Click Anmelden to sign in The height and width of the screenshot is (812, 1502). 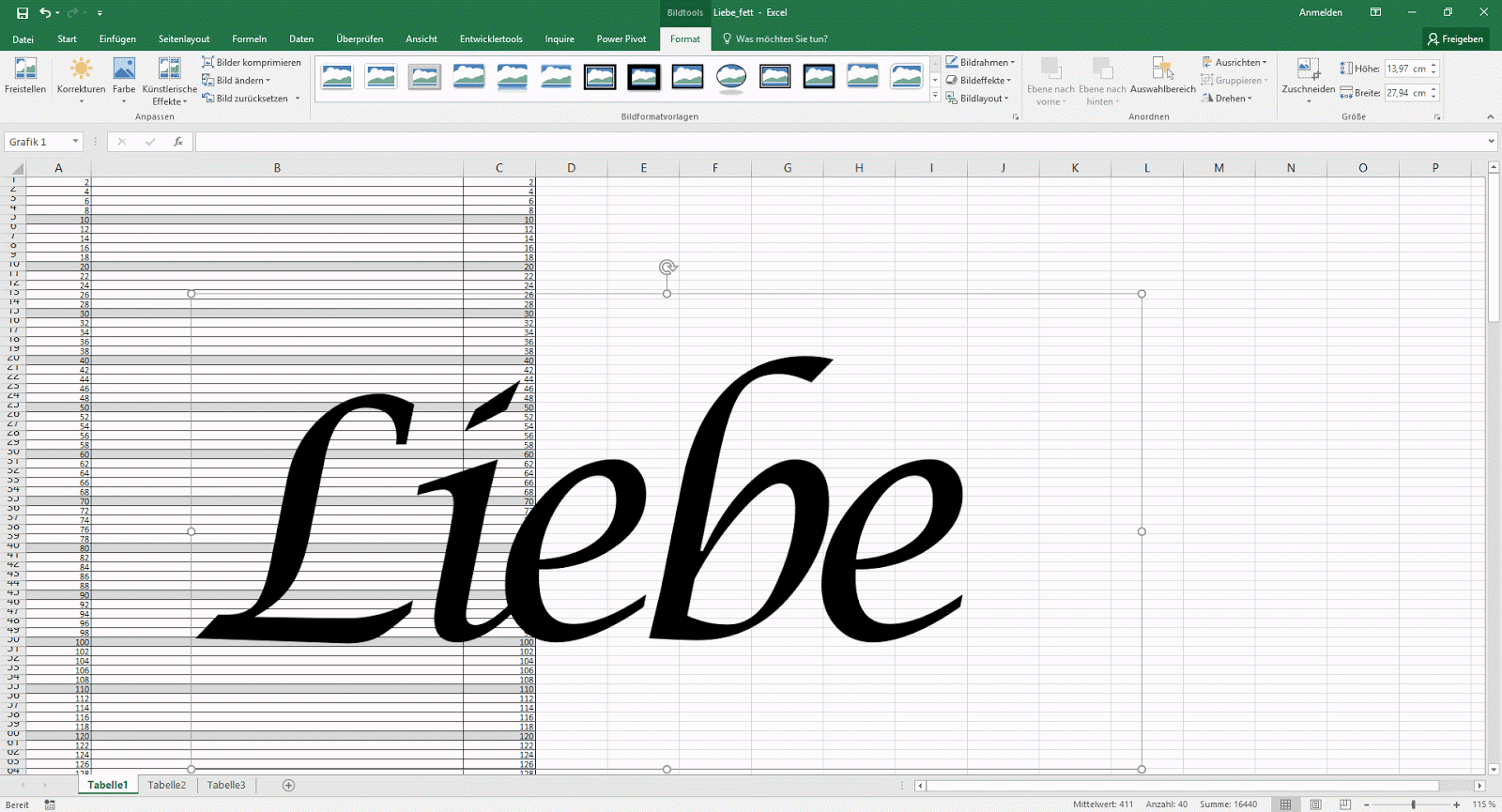tap(1320, 13)
